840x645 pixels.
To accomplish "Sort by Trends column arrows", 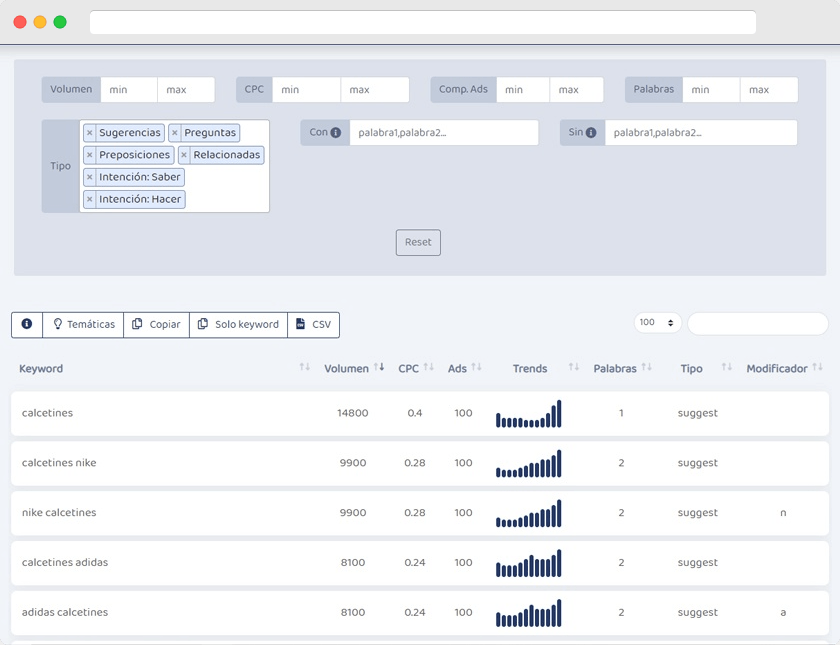I will pyautogui.click(x=574, y=367).
